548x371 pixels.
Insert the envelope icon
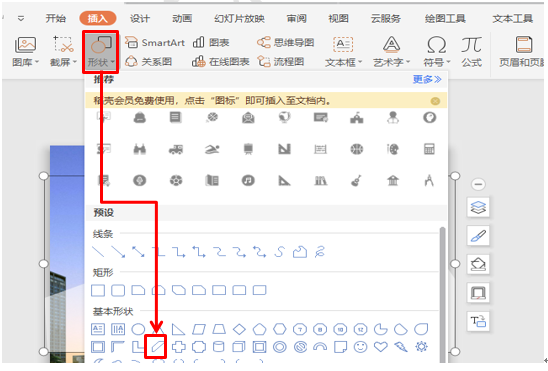click(248, 118)
